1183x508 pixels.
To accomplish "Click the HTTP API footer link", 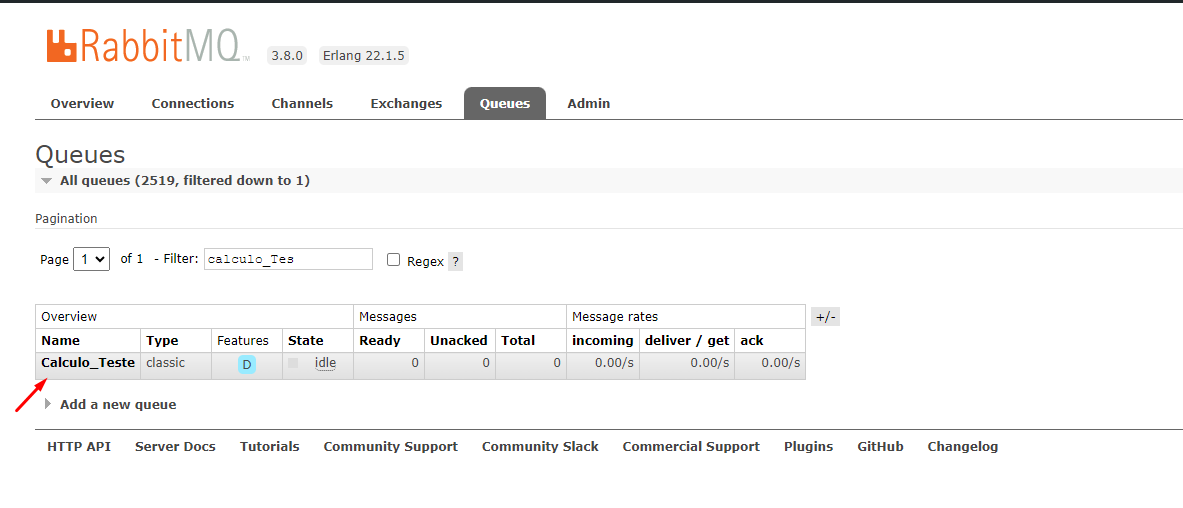I will [79, 447].
